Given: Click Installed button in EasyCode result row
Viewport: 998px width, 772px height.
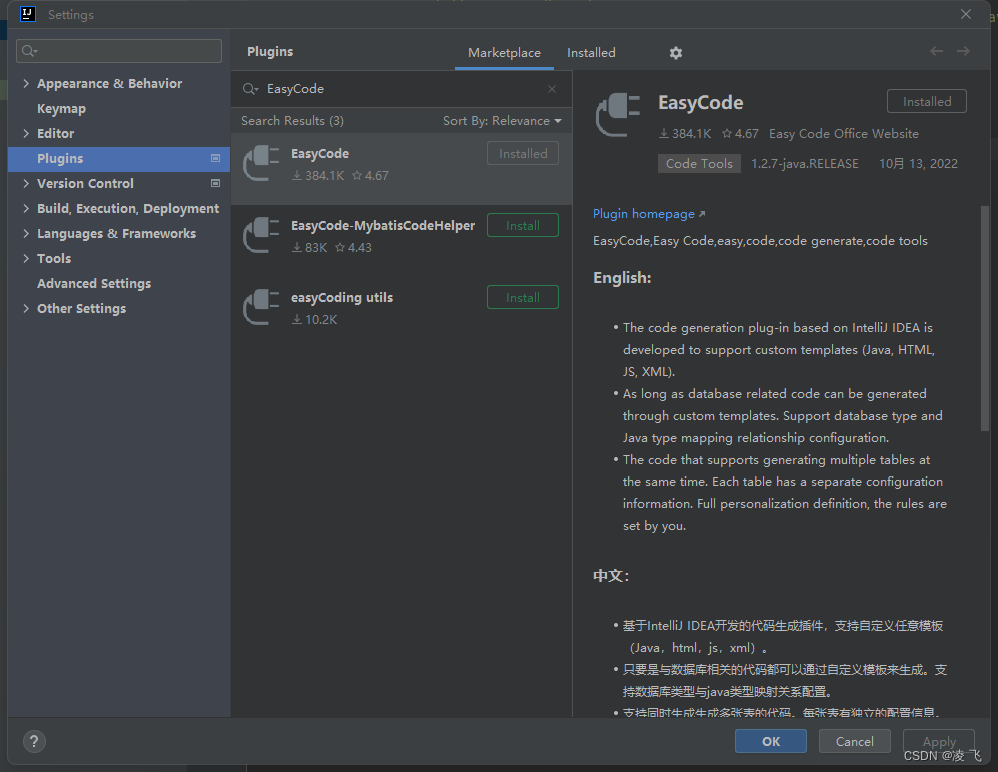Looking at the screenshot, I should pyautogui.click(x=523, y=153).
